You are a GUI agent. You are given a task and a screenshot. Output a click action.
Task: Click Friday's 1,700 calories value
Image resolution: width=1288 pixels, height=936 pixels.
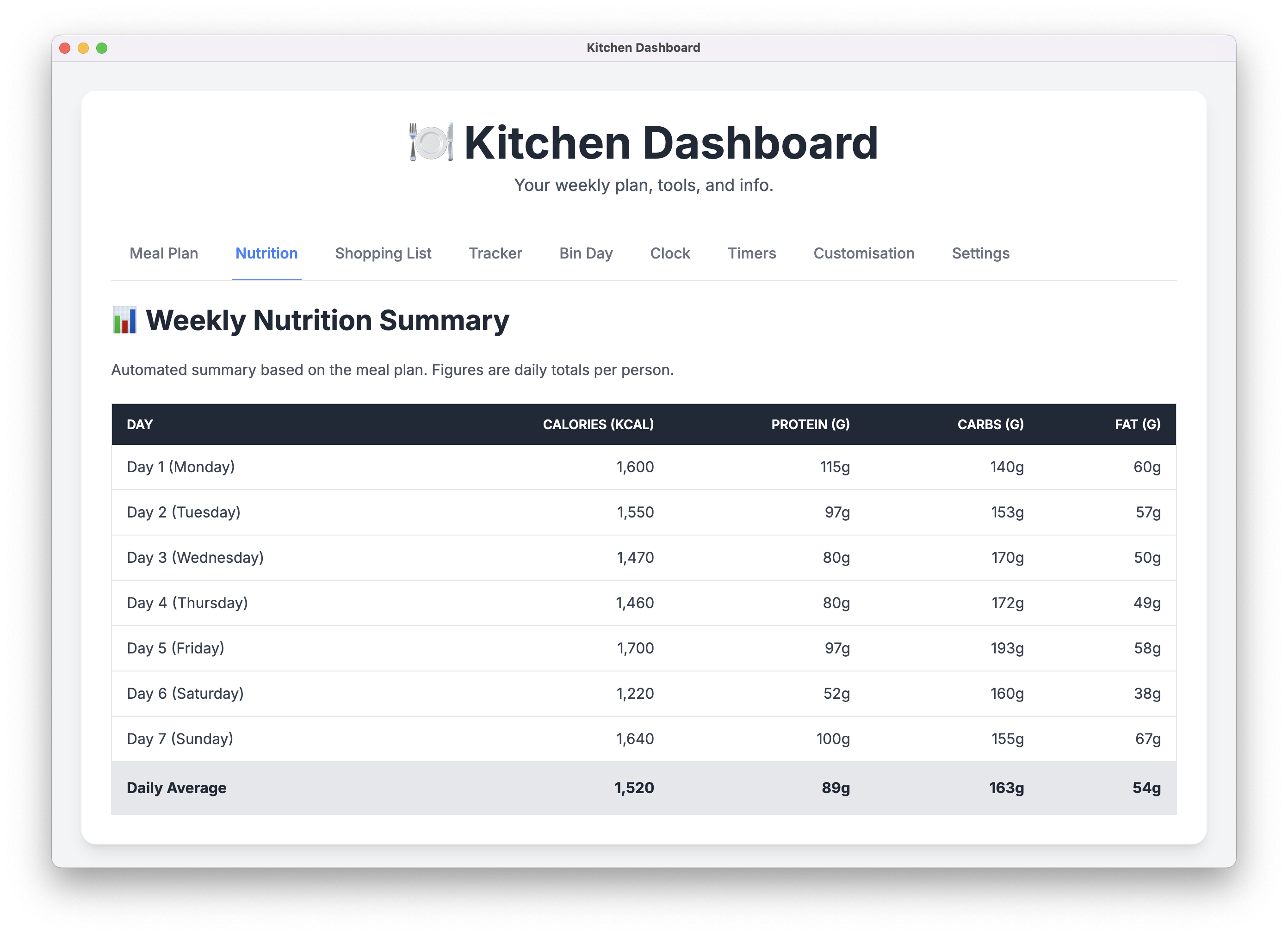pos(636,649)
